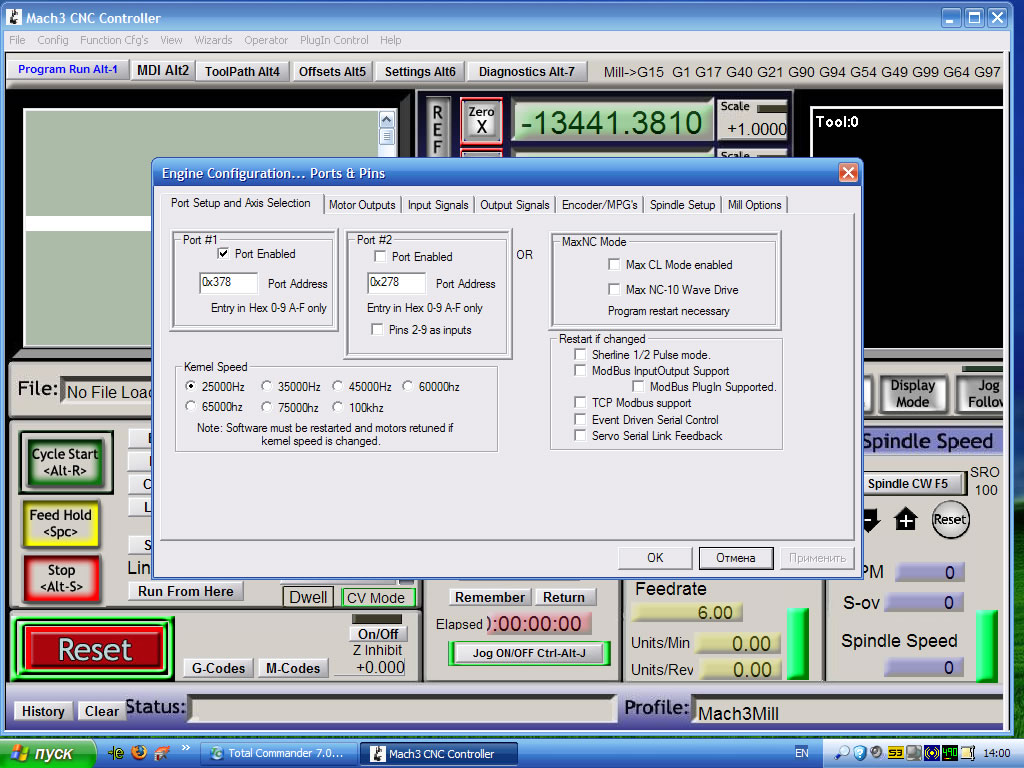Switch to Spindle Setup tab
The height and width of the screenshot is (768, 1024).
pos(682,205)
